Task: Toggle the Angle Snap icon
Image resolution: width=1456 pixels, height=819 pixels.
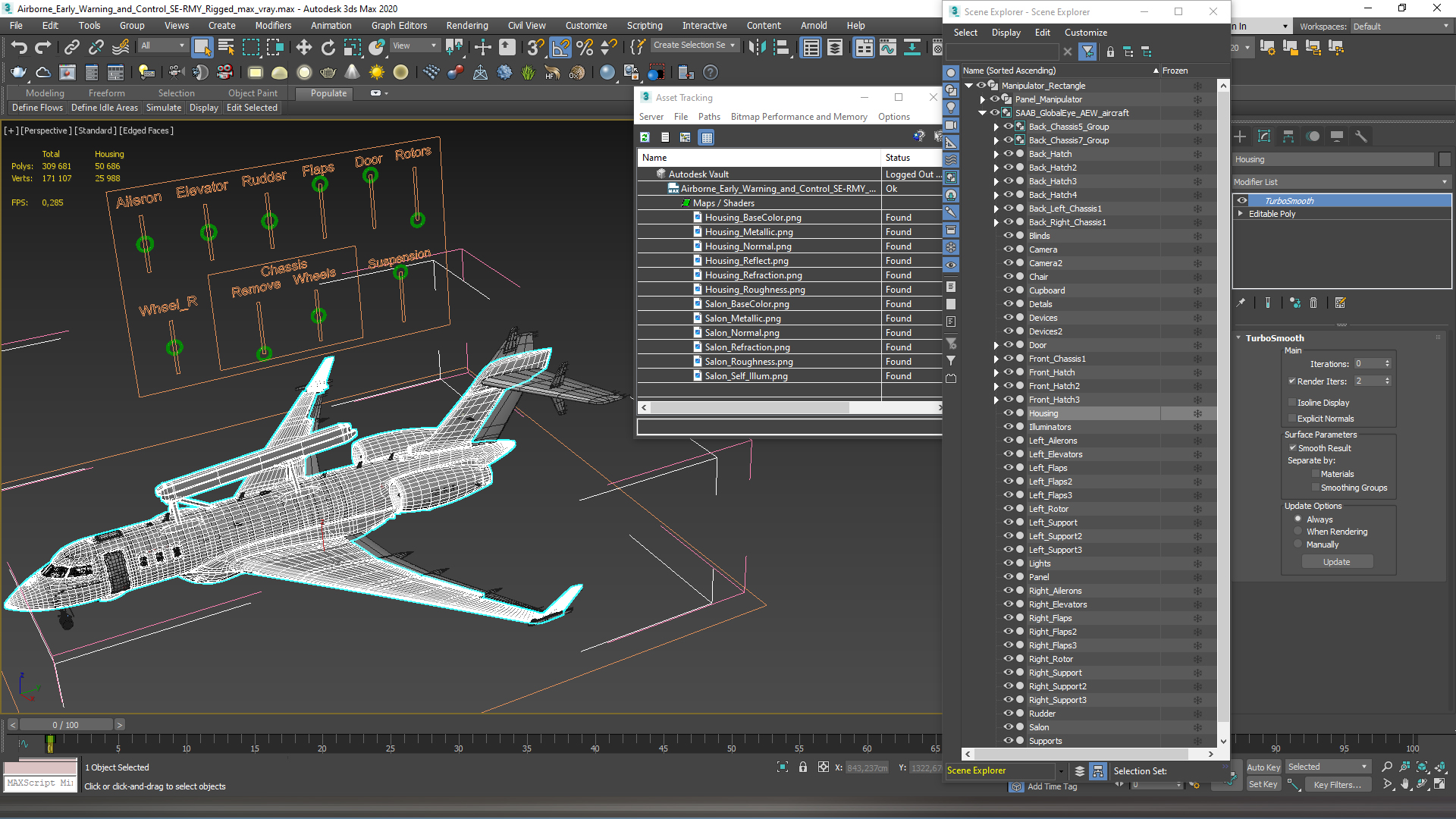Action: point(560,47)
